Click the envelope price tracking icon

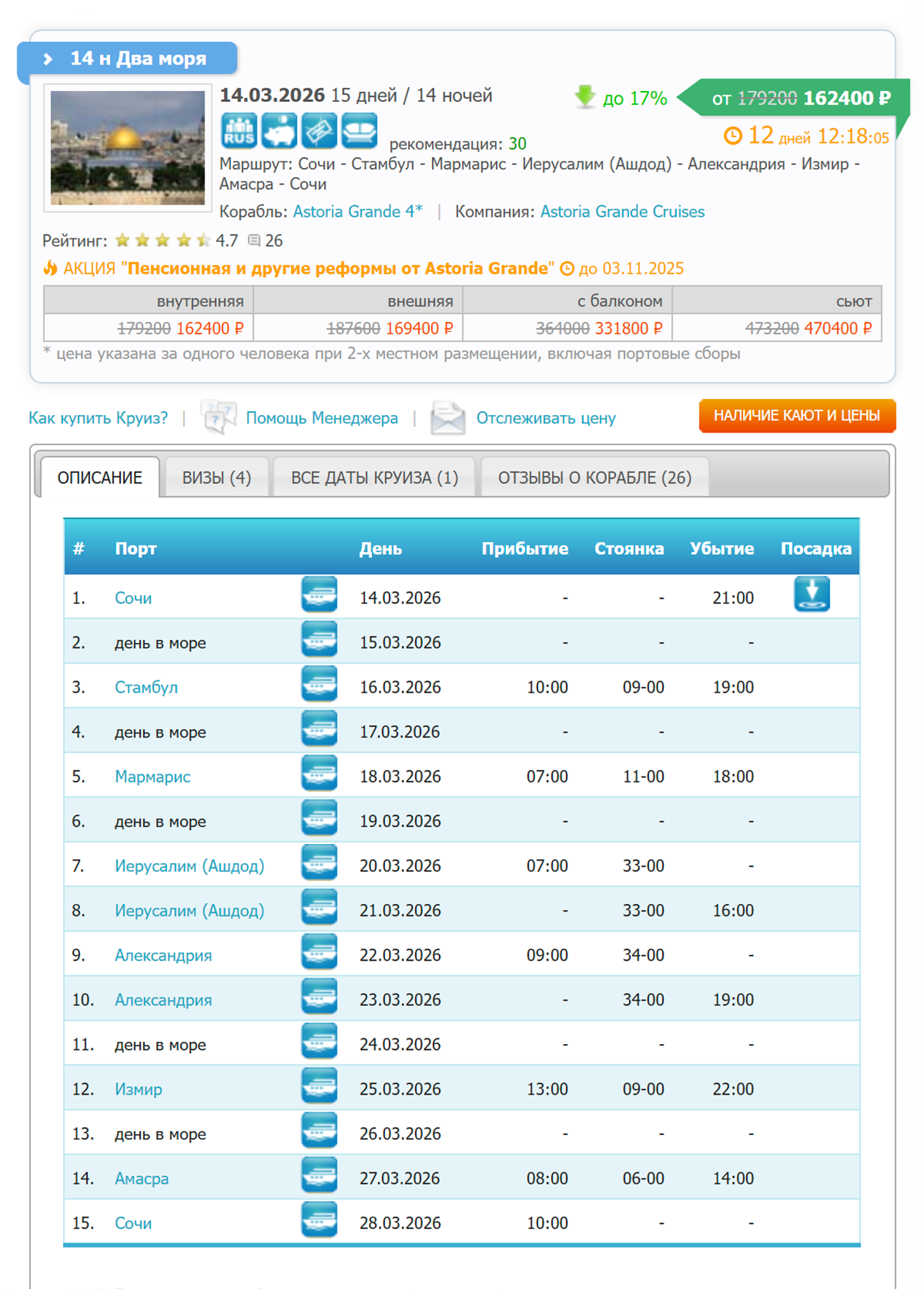[448, 418]
